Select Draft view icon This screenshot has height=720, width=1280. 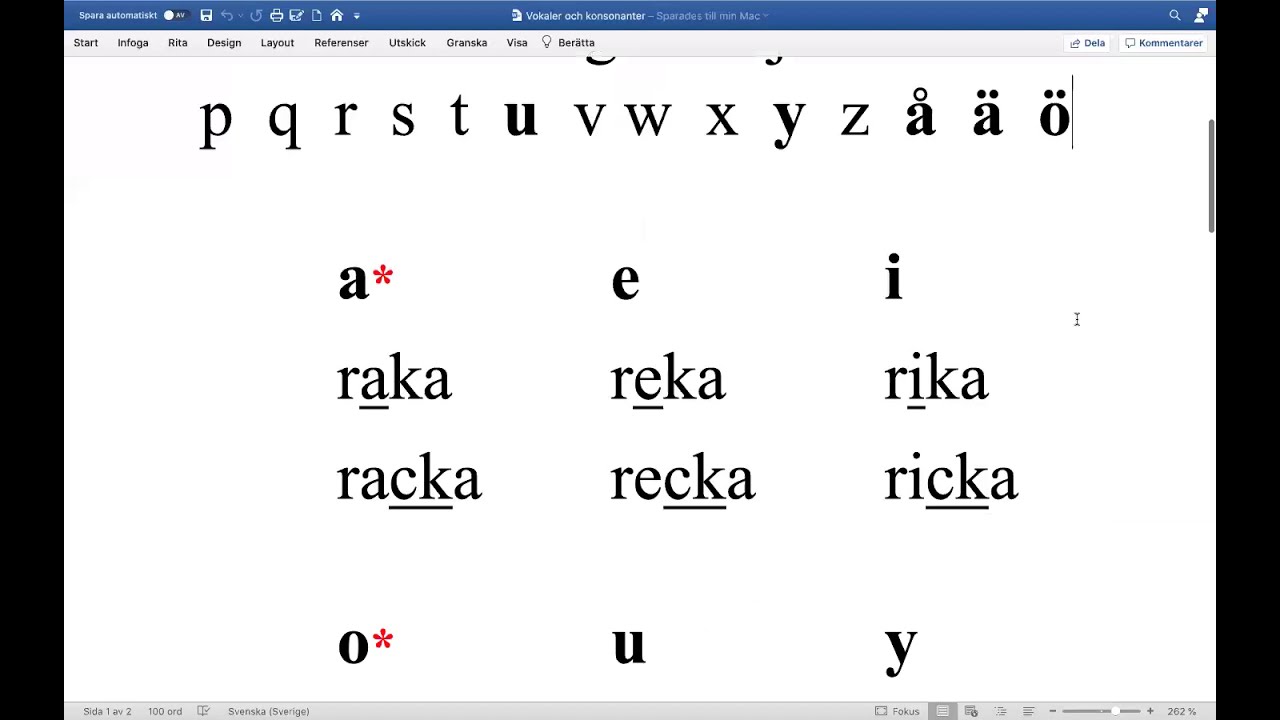tap(1028, 711)
